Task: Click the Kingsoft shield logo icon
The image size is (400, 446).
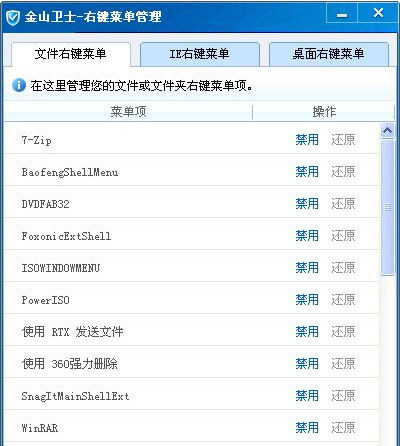Action: tap(13, 18)
